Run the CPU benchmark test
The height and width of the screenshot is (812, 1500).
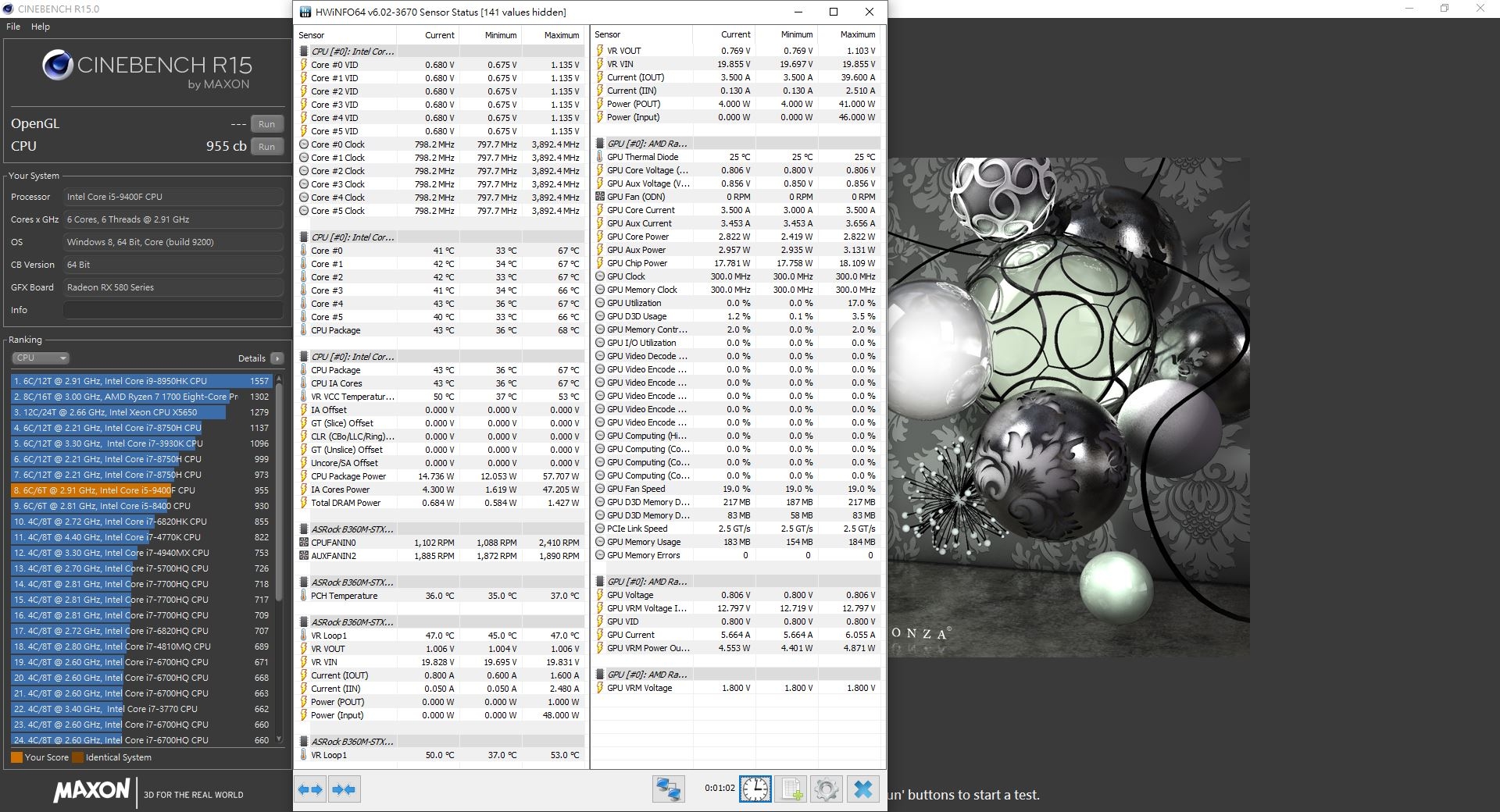click(266, 147)
